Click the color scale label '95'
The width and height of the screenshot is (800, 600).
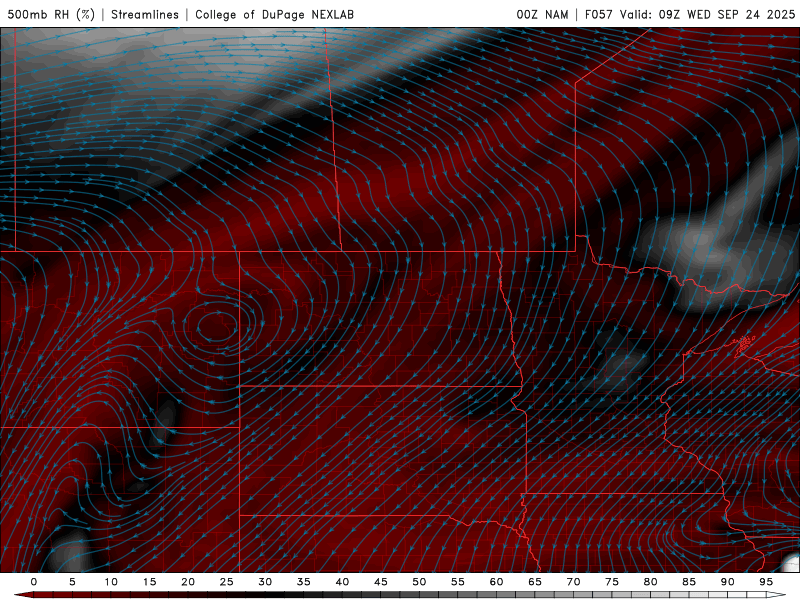766,582
